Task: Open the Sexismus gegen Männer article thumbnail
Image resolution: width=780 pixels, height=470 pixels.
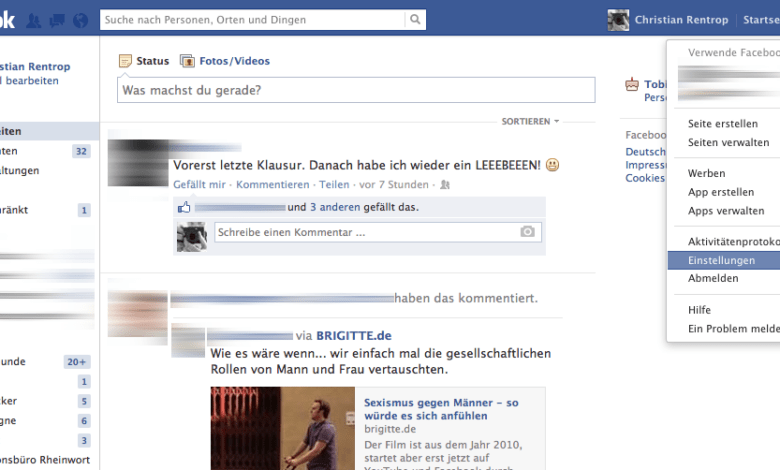Action: [x=282, y=429]
